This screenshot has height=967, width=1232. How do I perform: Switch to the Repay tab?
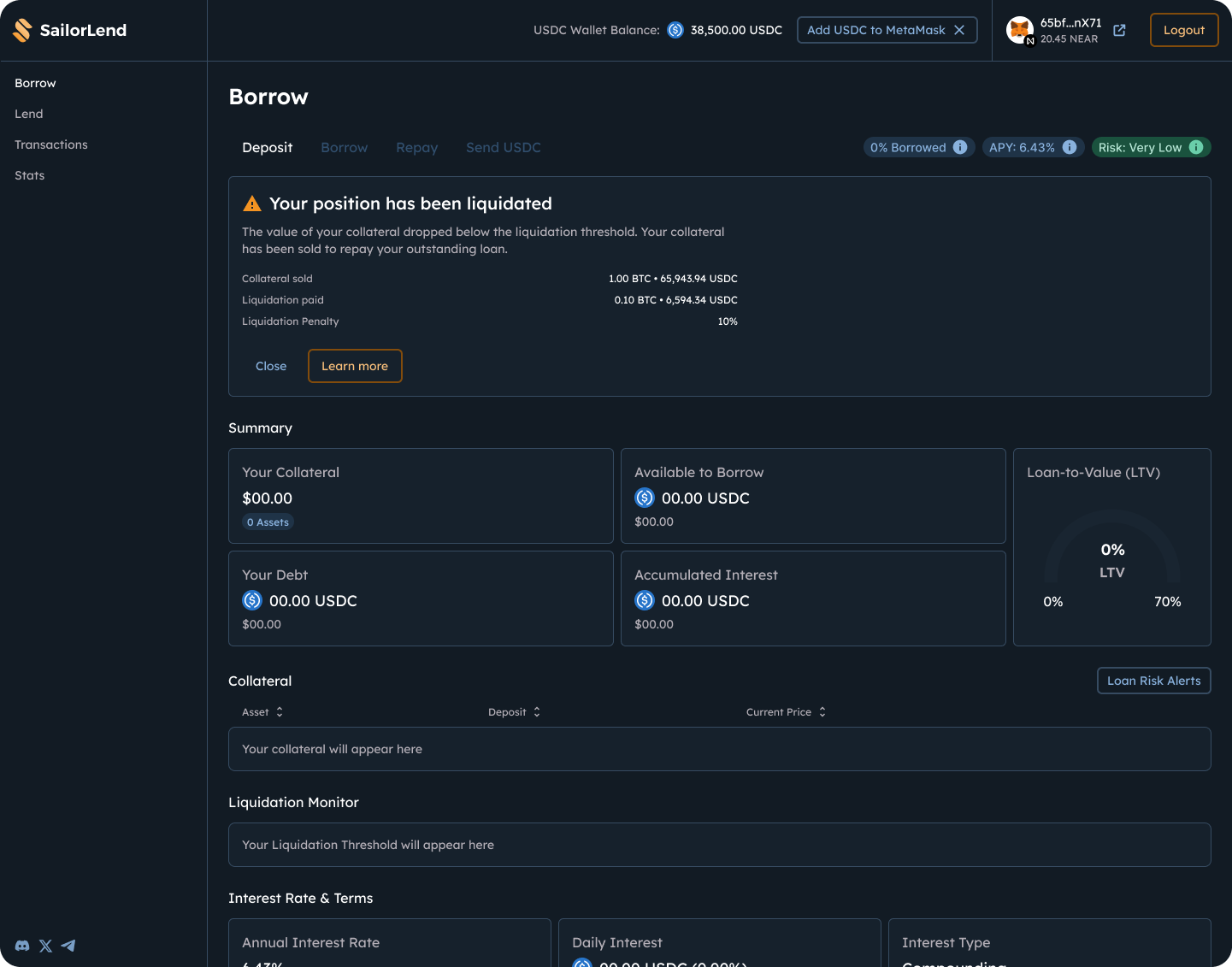[416, 148]
